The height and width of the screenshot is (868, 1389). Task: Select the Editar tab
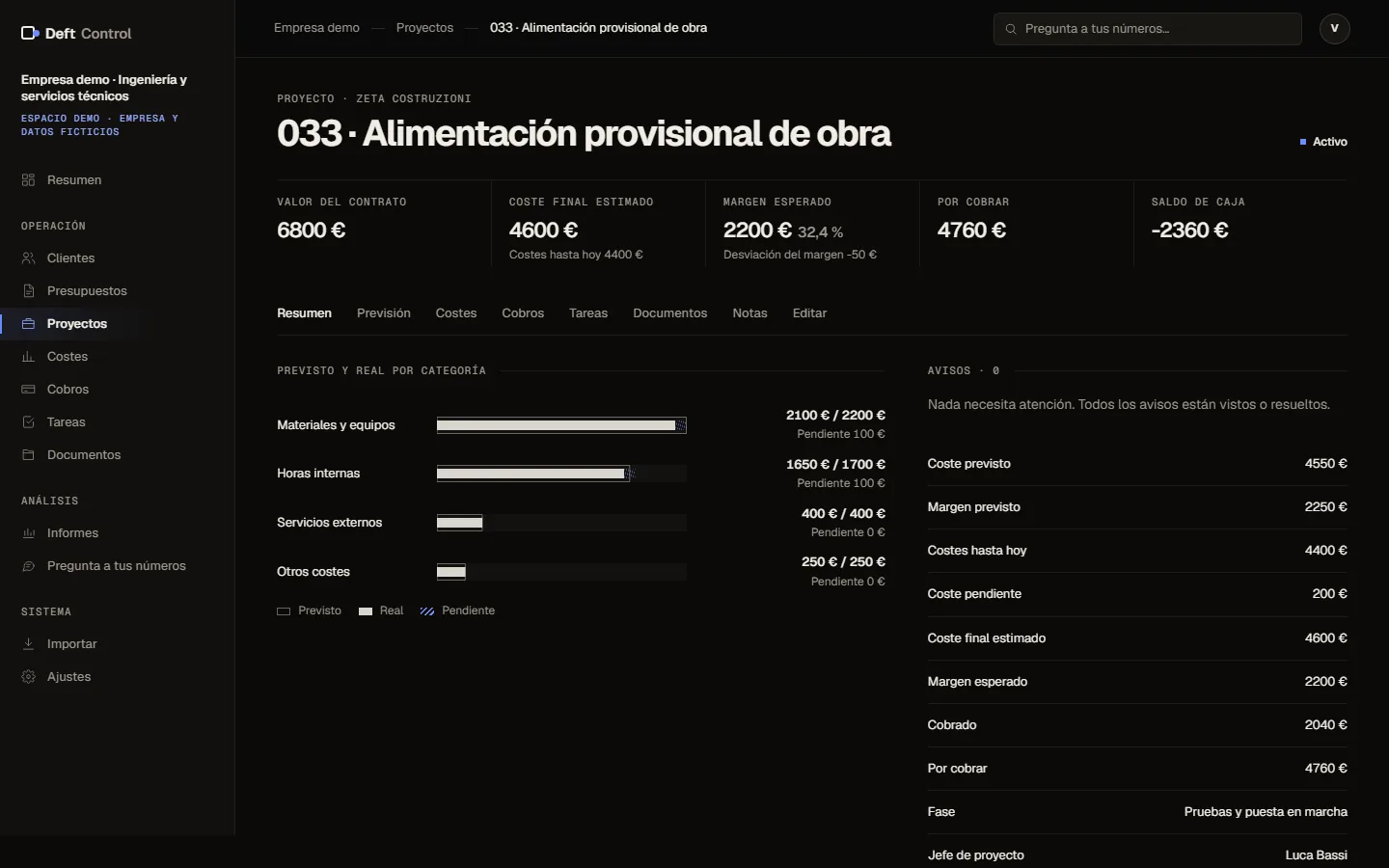tap(809, 313)
